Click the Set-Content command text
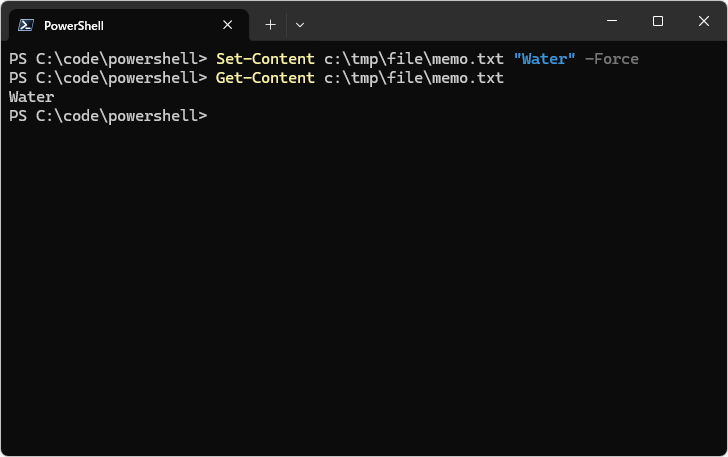This screenshot has width=728, height=457. 265,59
